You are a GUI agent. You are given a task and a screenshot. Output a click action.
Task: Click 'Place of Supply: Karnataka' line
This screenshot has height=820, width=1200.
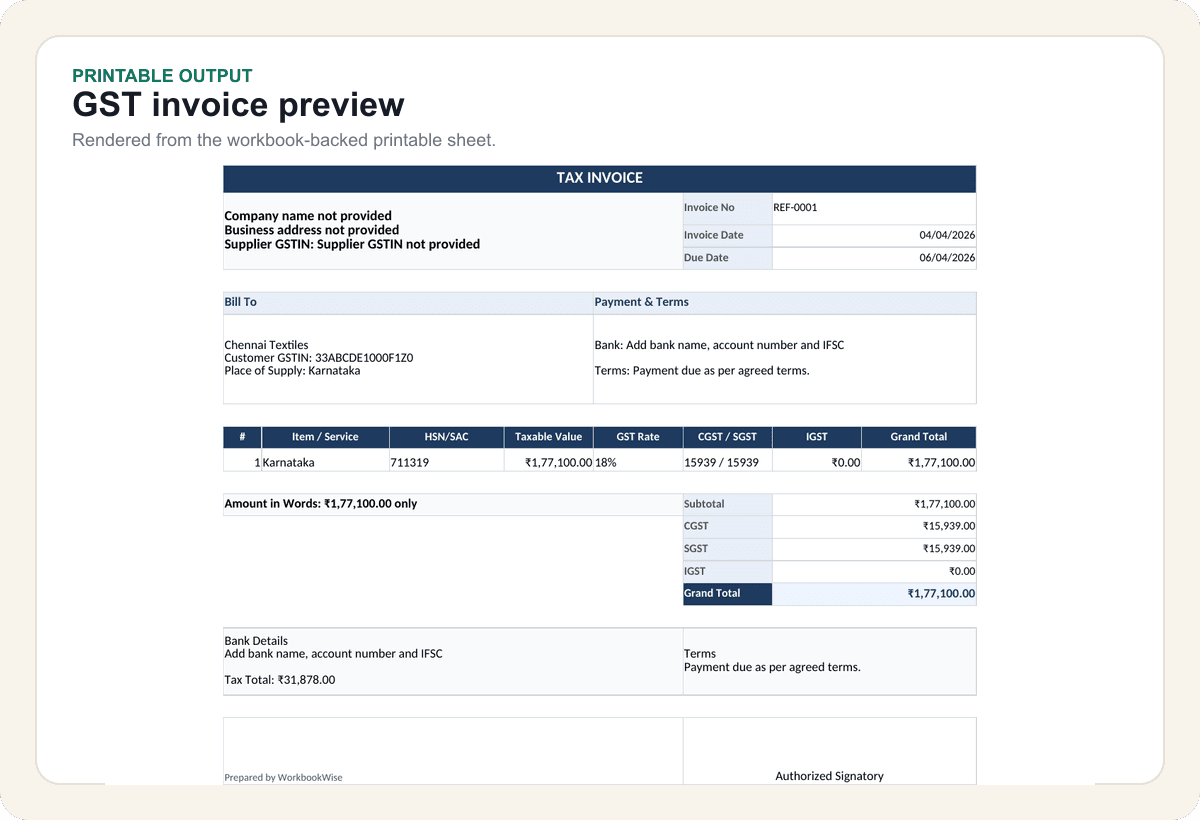tap(292, 371)
